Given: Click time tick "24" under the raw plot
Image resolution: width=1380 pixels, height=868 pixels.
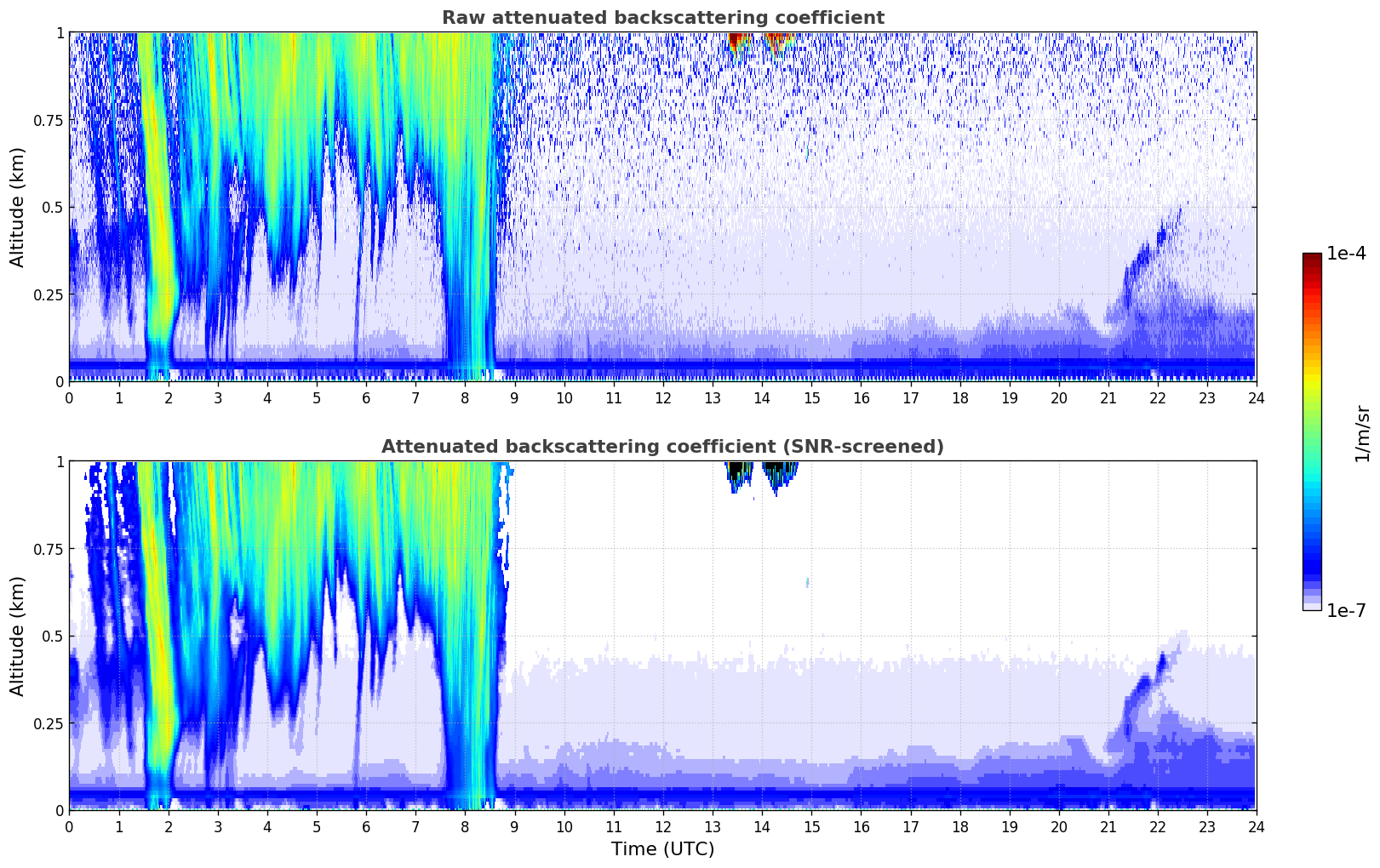Looking at the screenshot, I should [1257, 397].
